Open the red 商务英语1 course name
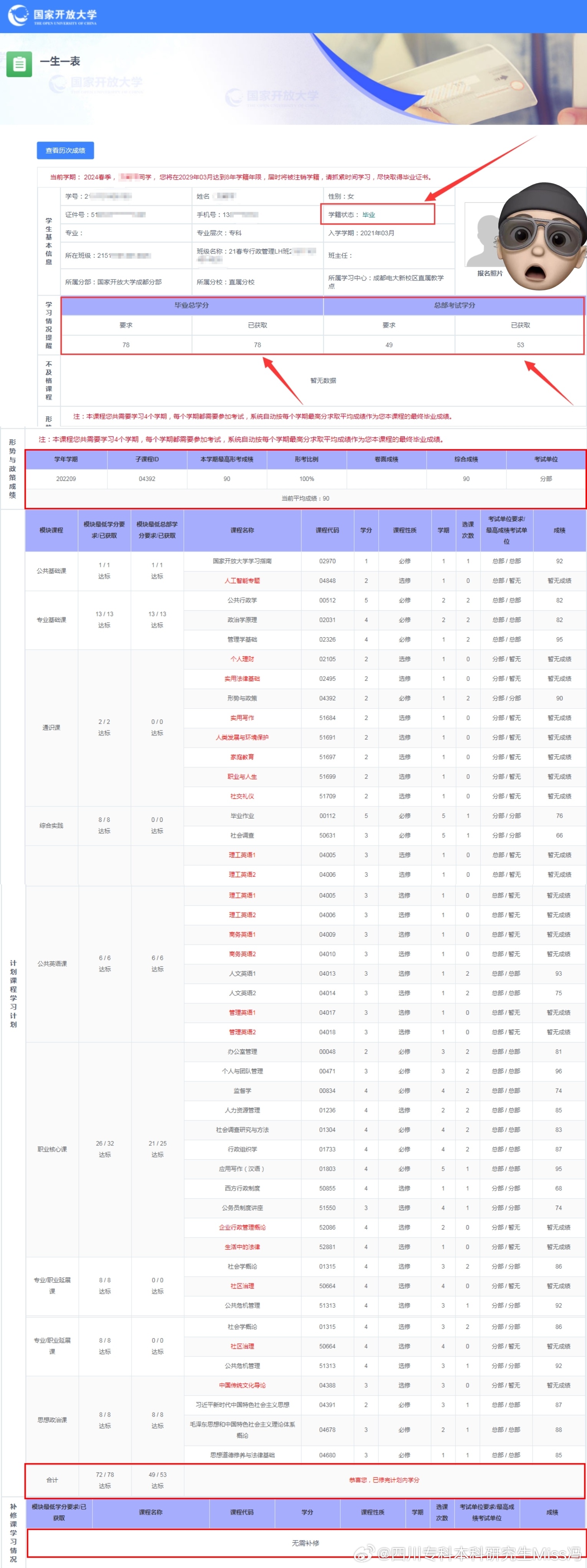587x1568 pixels. 242,934
